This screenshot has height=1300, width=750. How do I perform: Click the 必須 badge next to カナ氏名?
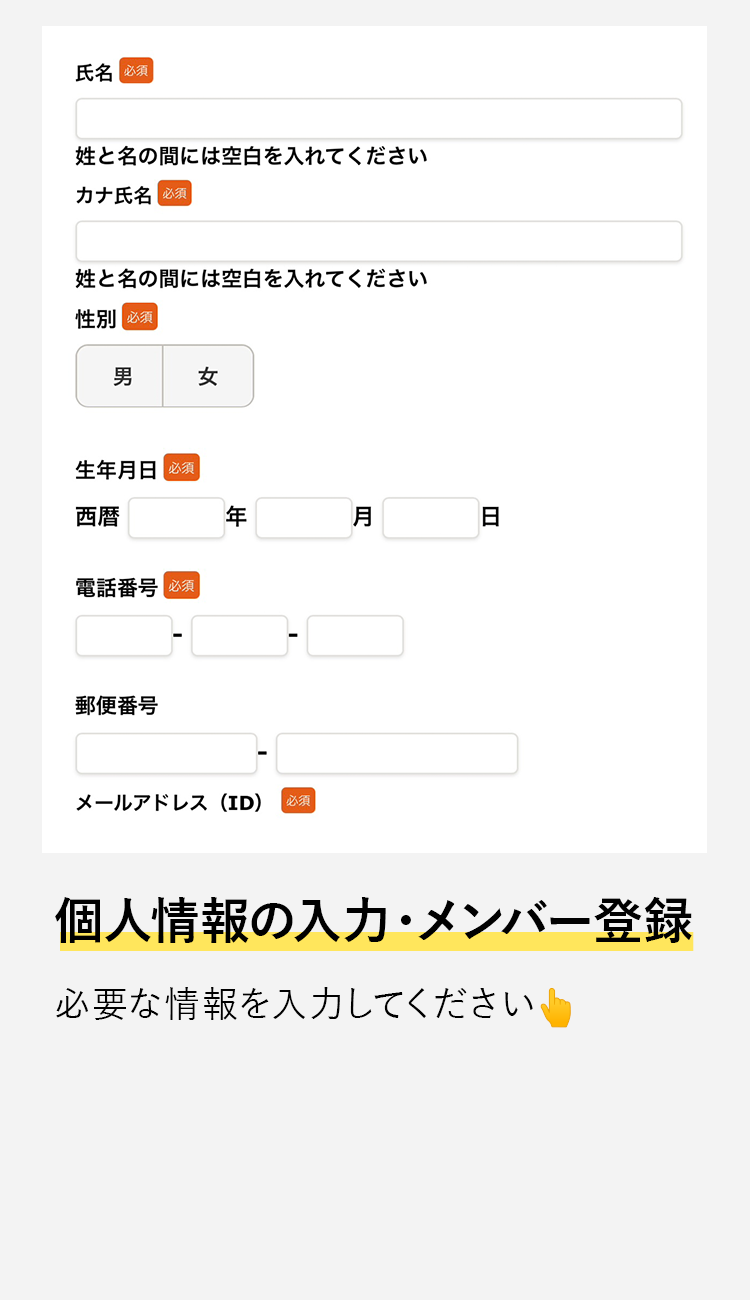174,194
